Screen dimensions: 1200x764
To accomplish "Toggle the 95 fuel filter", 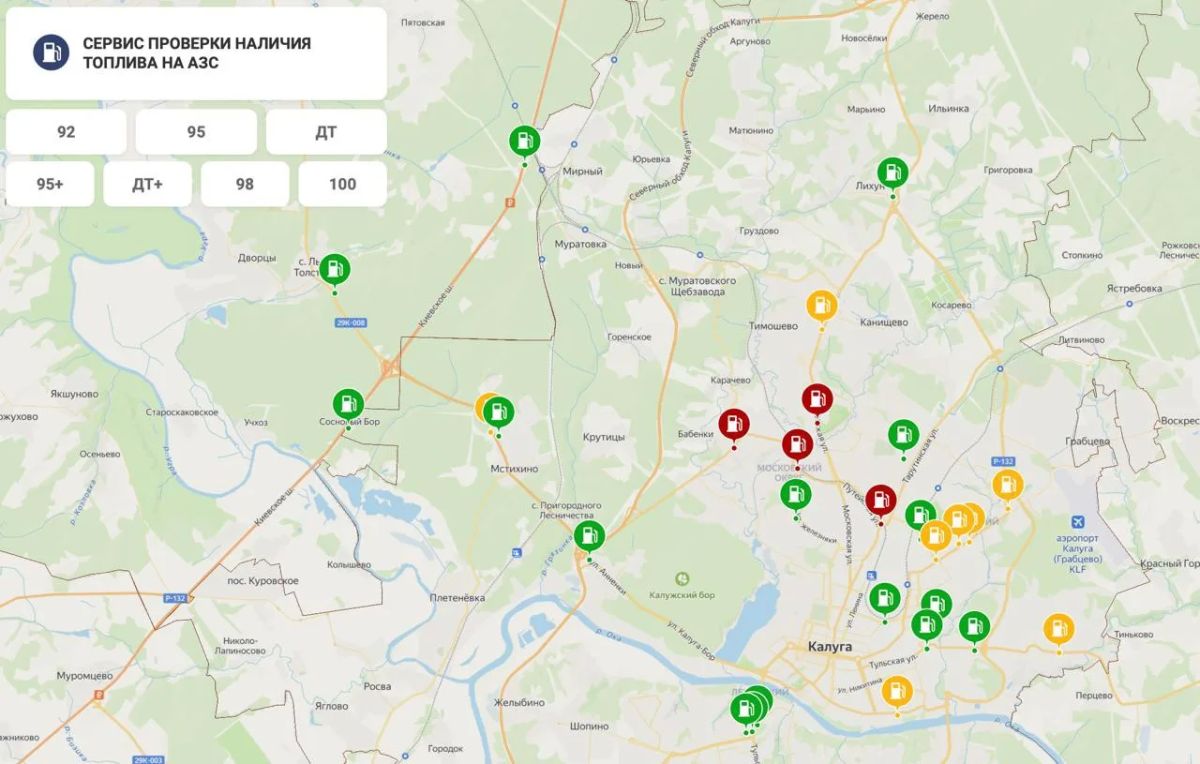I will (196, 132).
